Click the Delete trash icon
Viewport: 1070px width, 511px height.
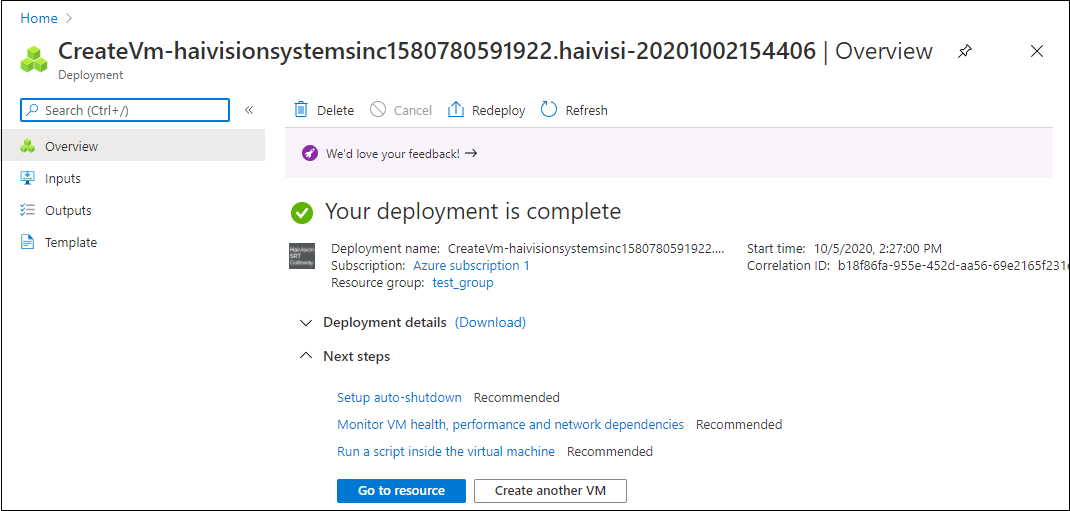[301, 110]
